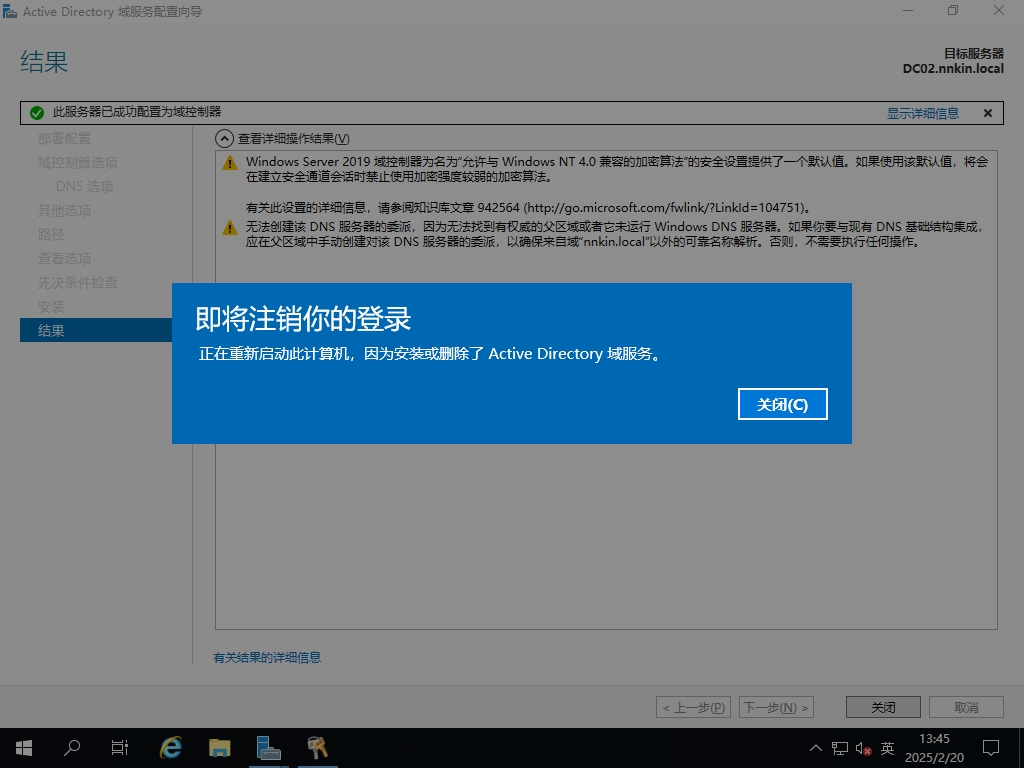Open the 有关结果的详细信息 link
Image resolution: width=1024 pixels, height=768 pixels.
point(267,657)
